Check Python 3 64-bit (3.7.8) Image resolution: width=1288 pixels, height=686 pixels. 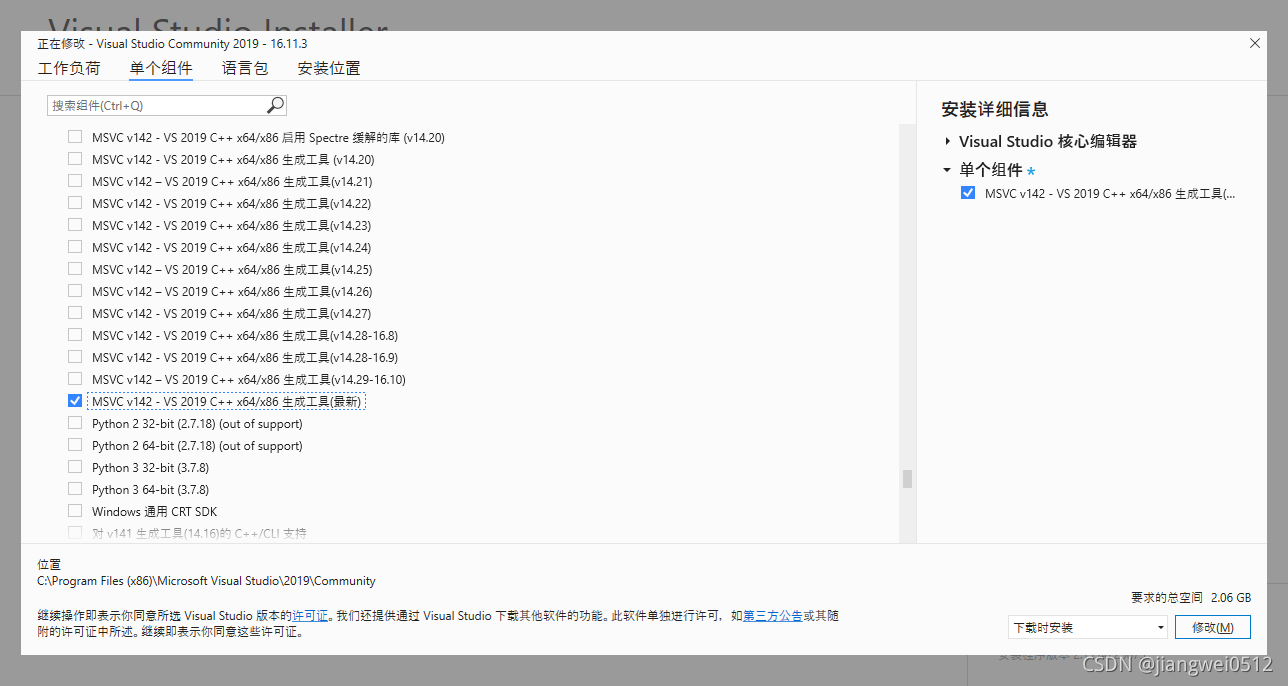(75, 489)
